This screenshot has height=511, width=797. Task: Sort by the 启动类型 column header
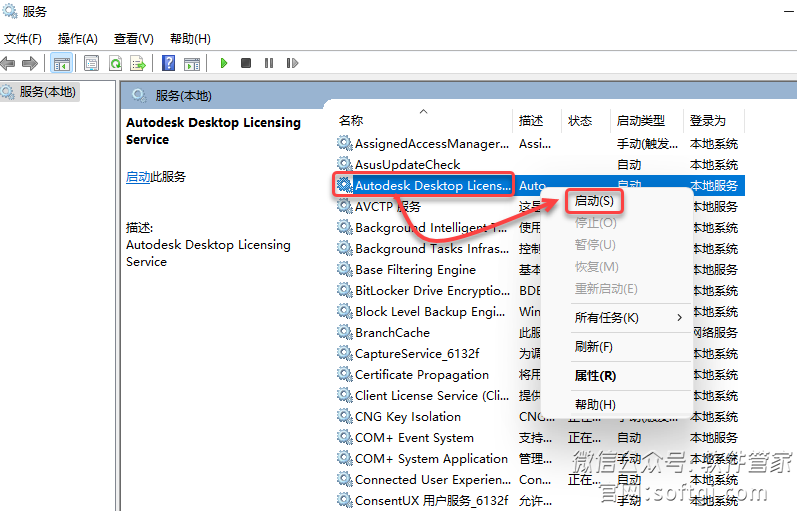tap(640, 121)
